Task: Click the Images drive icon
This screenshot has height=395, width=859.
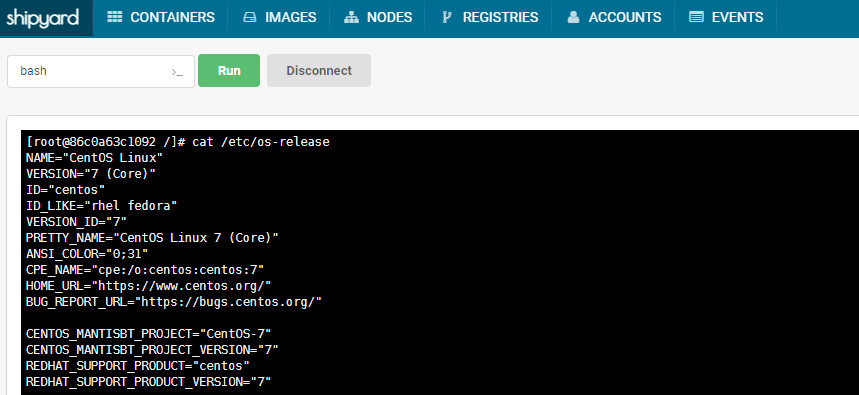Action: (x=250, y=18)
